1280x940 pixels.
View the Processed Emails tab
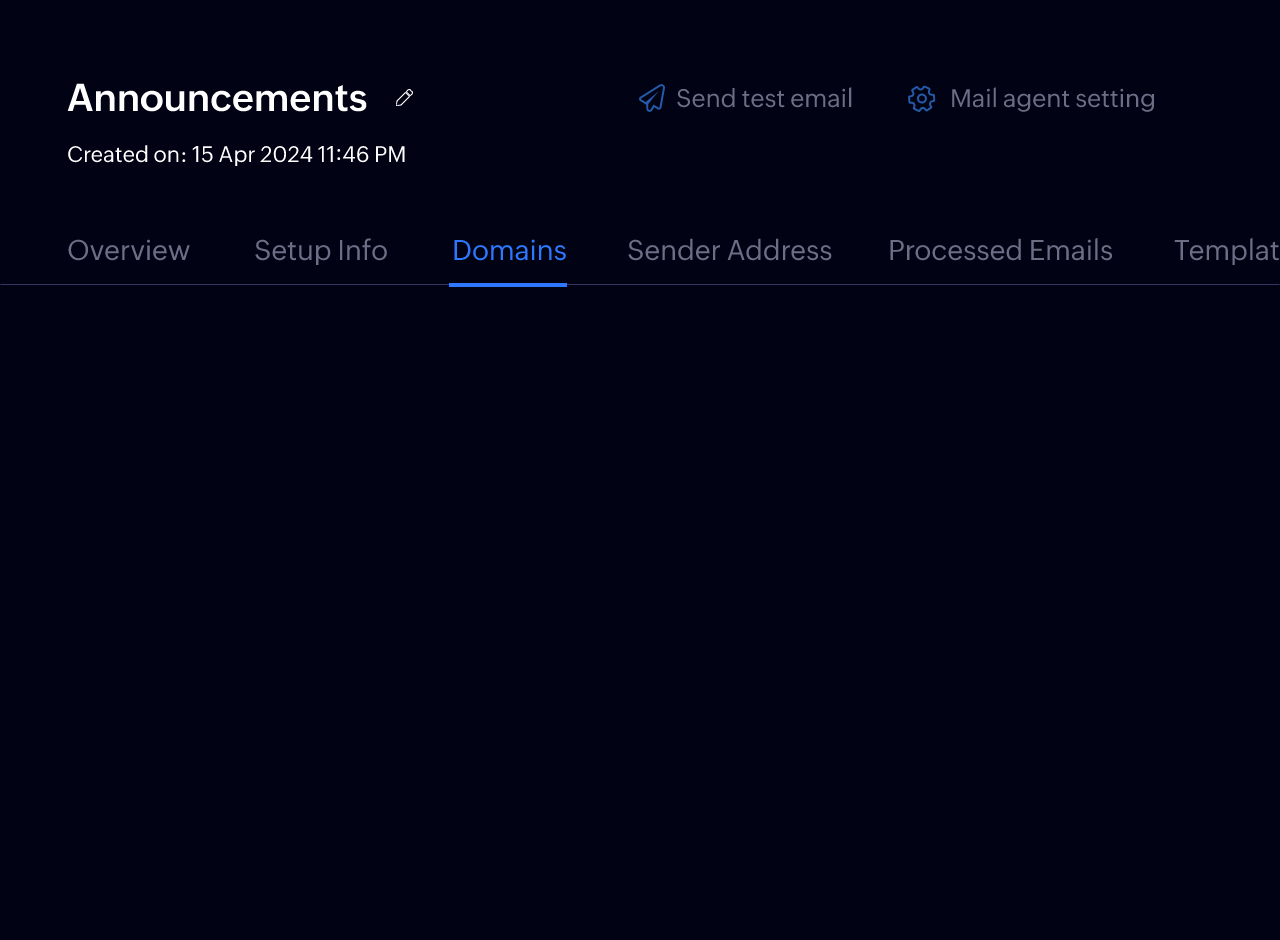coord(1000,250)
